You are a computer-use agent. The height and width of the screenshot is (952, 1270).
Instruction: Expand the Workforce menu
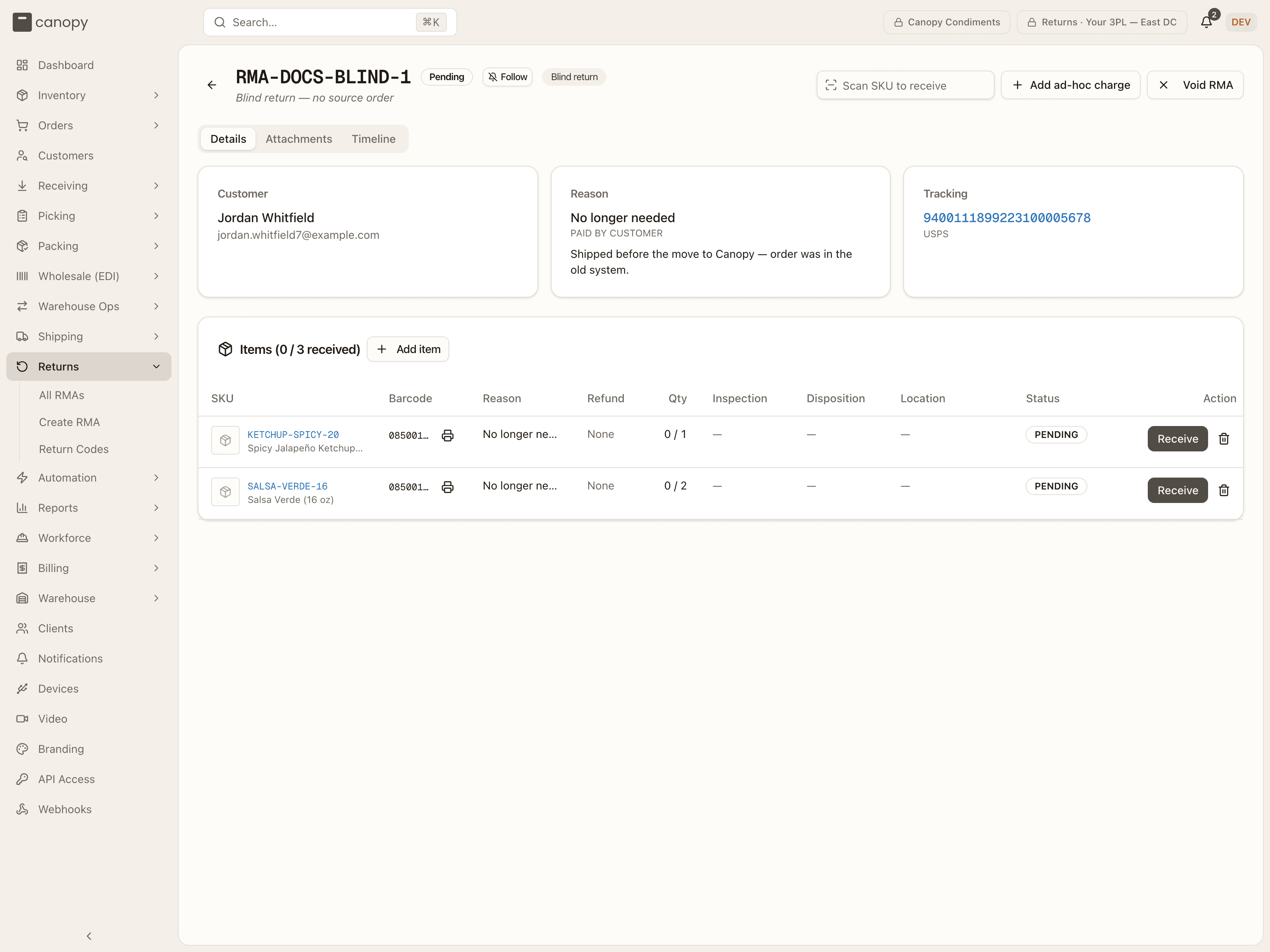tap(89, 538)
